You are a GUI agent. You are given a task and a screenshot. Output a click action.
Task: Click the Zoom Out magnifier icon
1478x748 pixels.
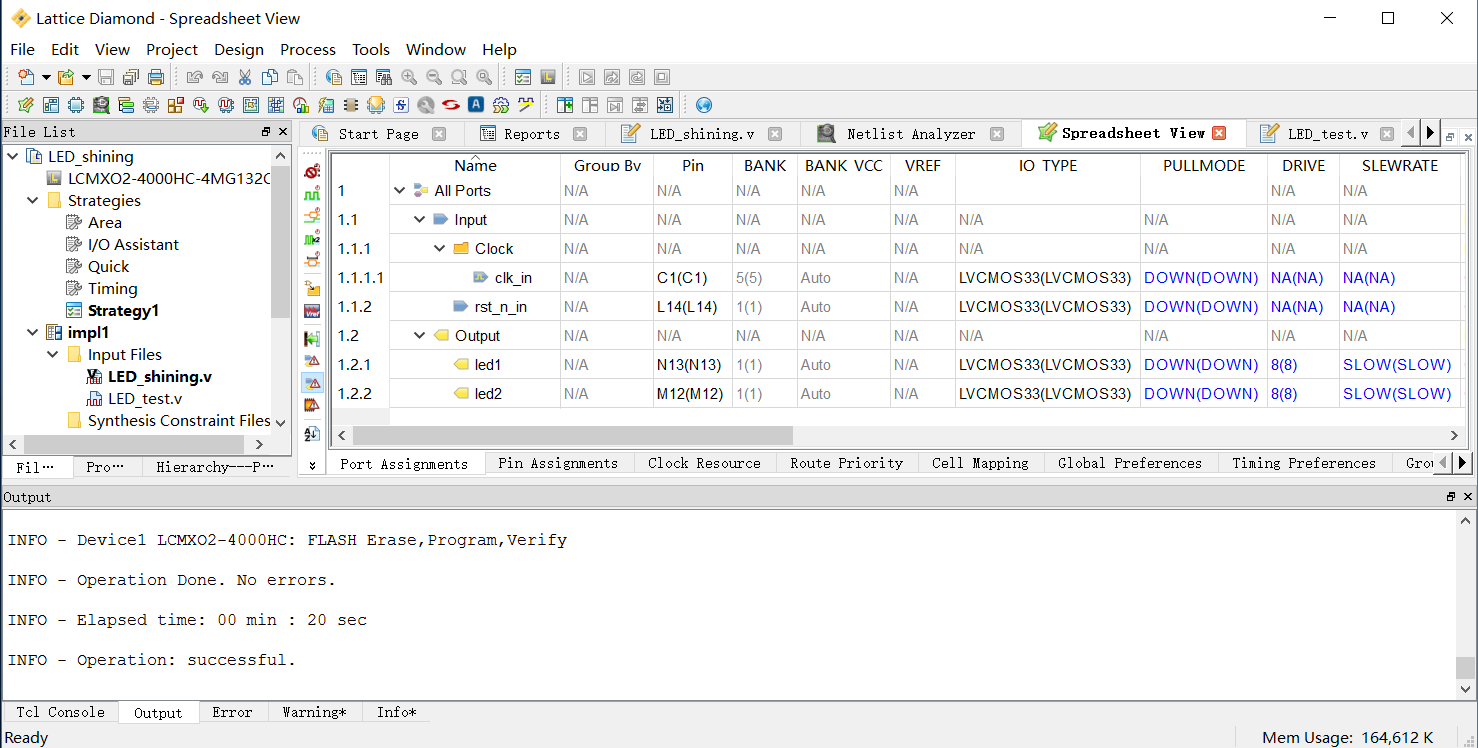pos(434,77)
